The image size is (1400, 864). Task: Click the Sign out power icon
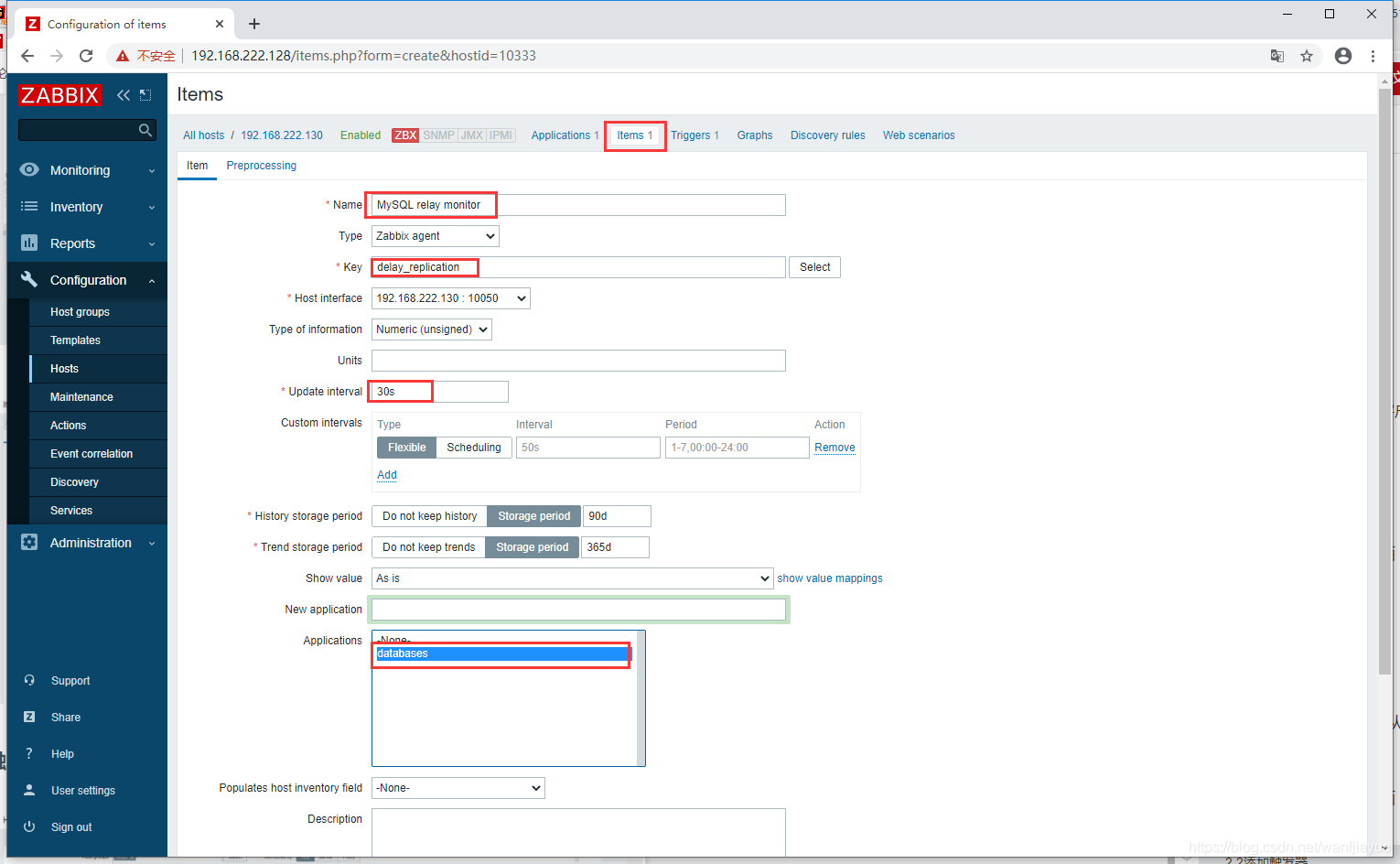29,826
